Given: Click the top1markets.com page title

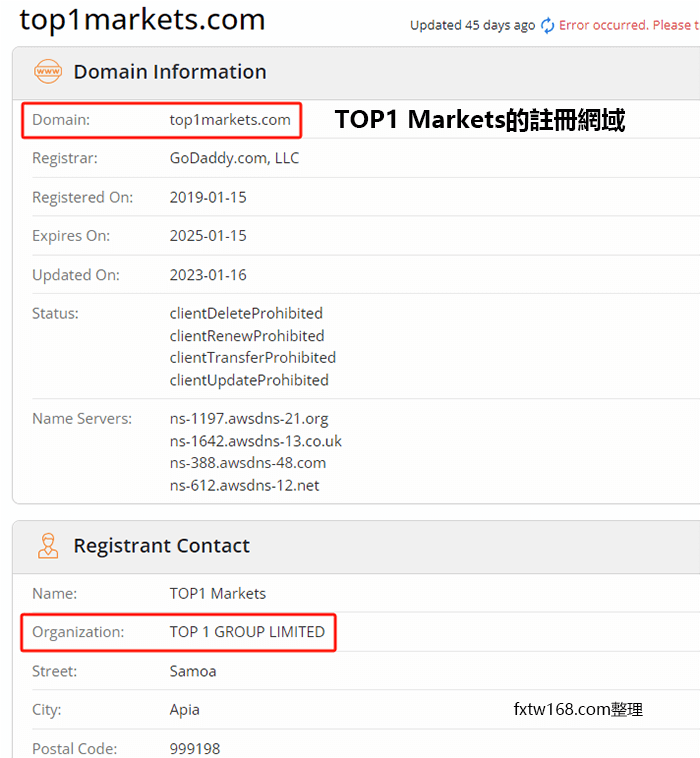Looking at the screenshot, I should tap(142, 20).
